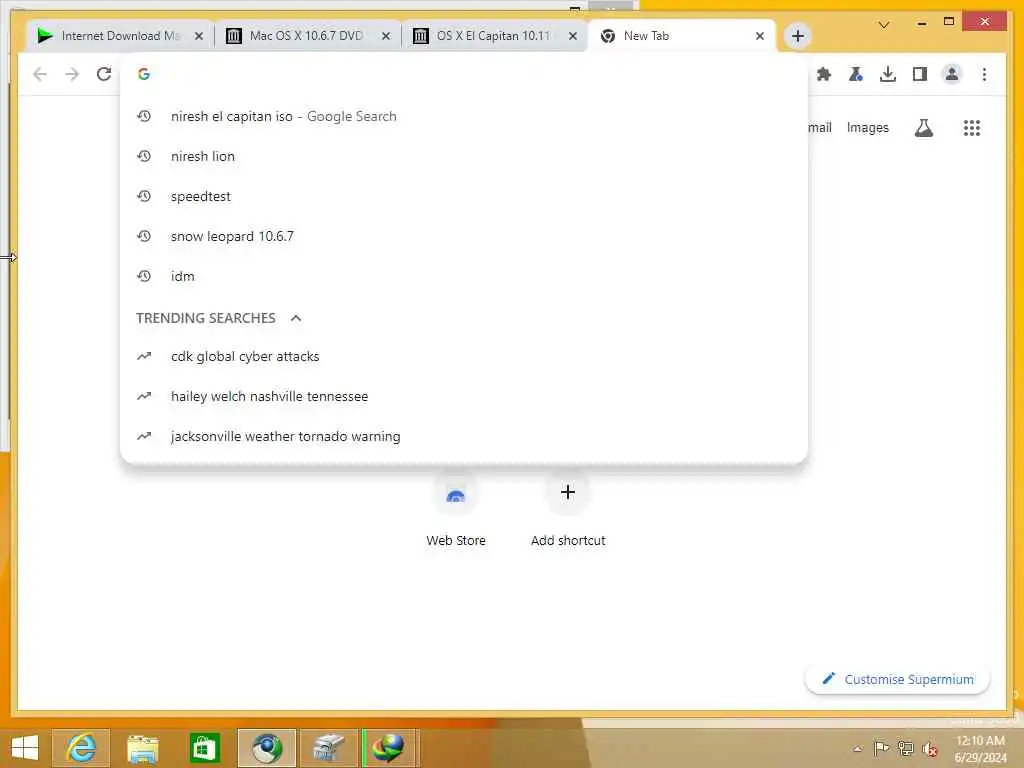
Task: Open the Windows Store taskbar icon
Action: point(204,748)
